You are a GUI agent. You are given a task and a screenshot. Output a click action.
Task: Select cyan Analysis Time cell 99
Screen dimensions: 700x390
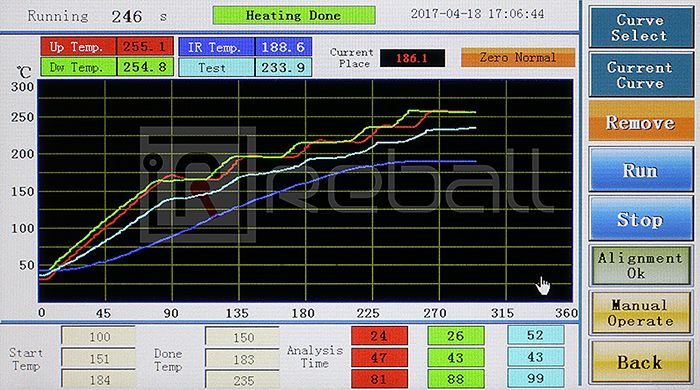535,379
